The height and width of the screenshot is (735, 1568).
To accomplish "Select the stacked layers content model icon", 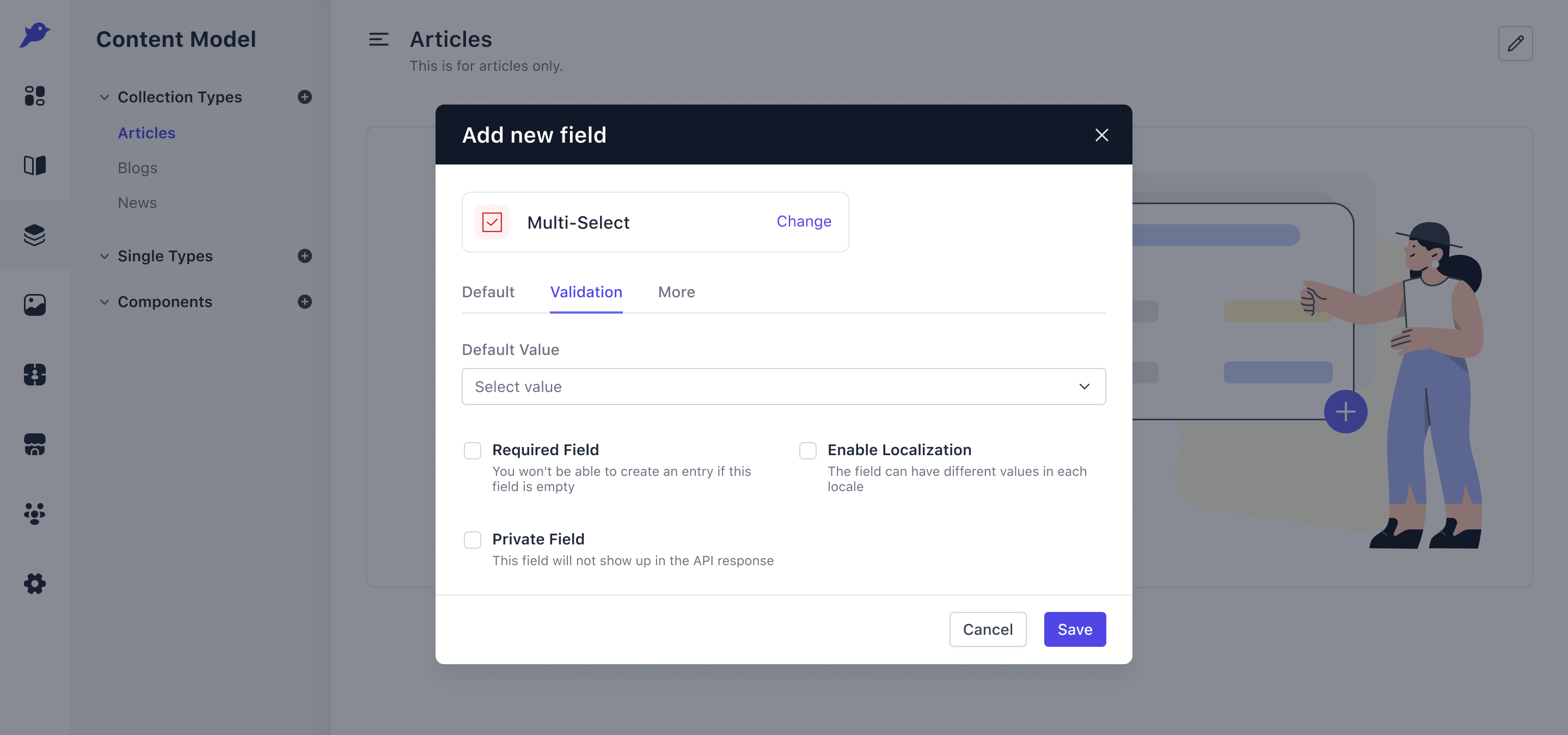I will tap(35, 235).
